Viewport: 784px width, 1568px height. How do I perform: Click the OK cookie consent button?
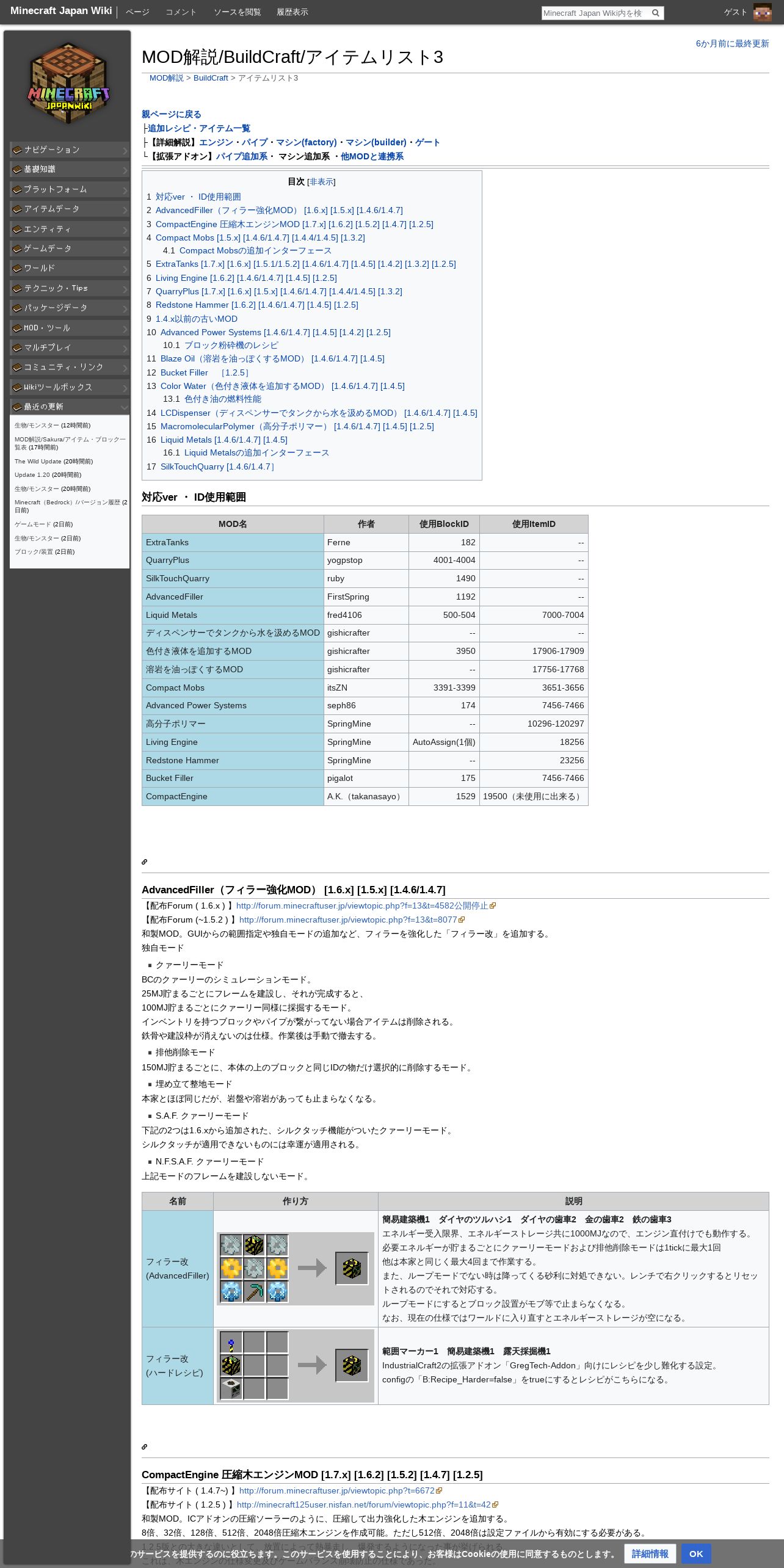point(696,1554)
